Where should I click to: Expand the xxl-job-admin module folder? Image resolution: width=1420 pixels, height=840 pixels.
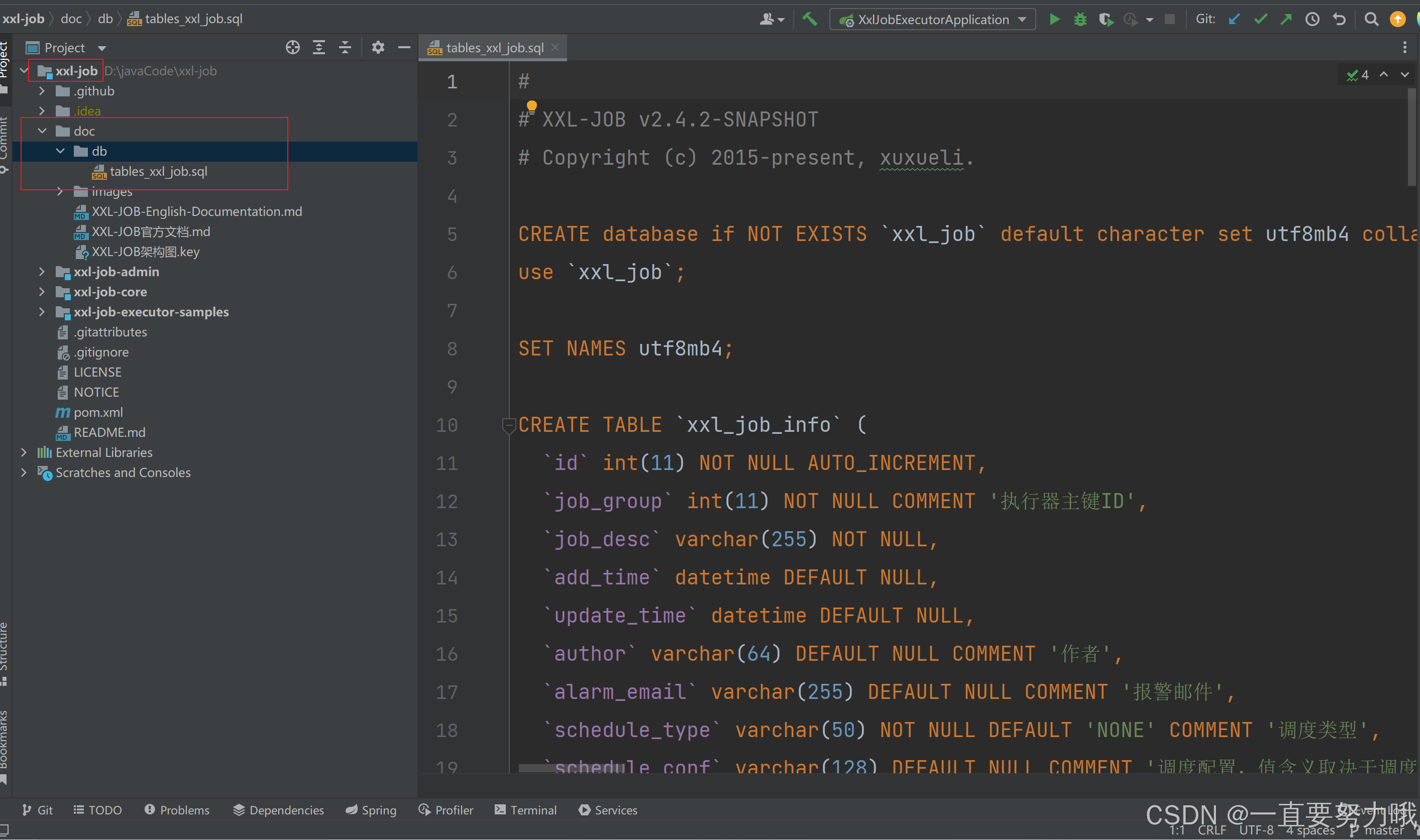(42, 272)
